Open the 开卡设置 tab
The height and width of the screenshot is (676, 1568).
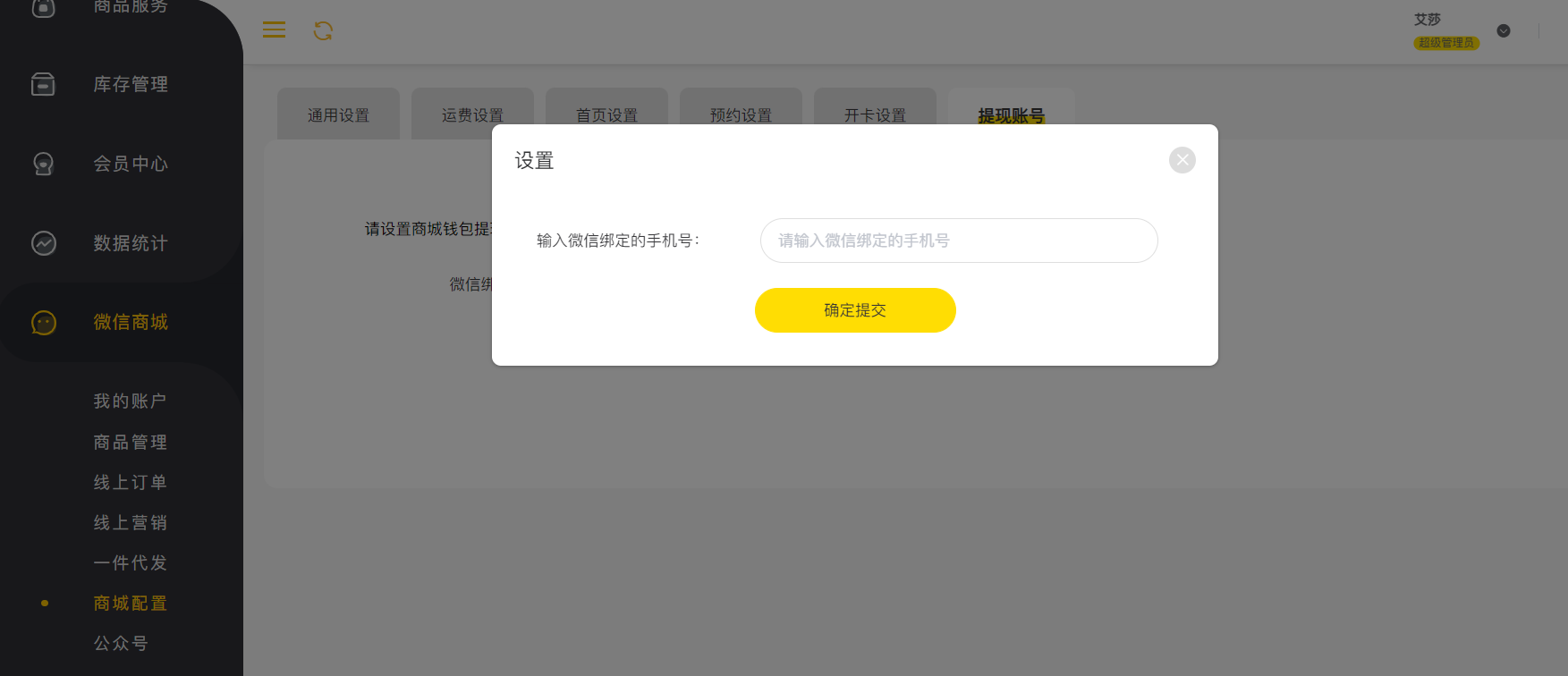pos(875,114)
